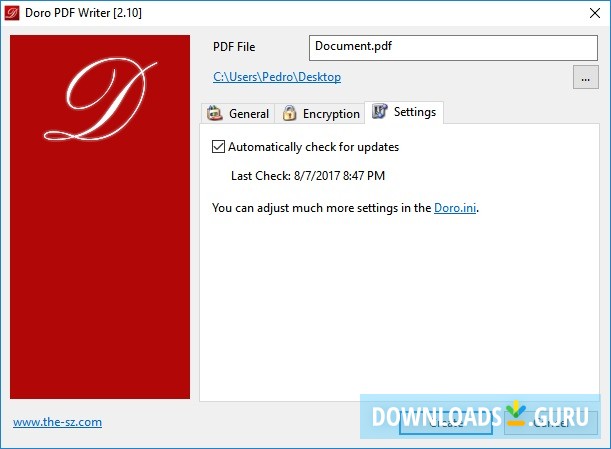Click the red Doro logo banner
Viewport: 611px width, 449px height.
(100, 217)
